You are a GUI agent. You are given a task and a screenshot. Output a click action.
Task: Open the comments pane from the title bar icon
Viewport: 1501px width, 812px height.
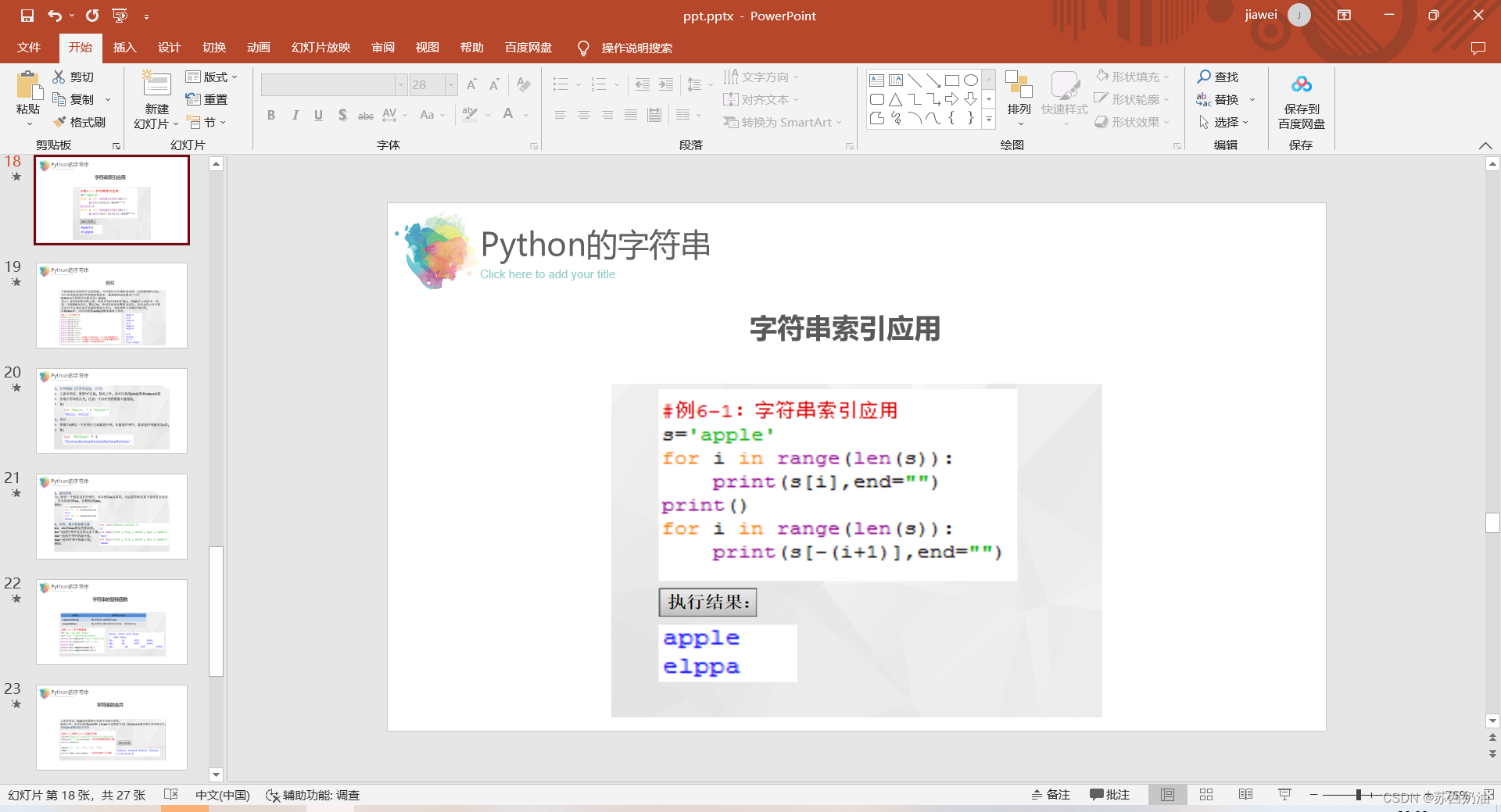1478,48
